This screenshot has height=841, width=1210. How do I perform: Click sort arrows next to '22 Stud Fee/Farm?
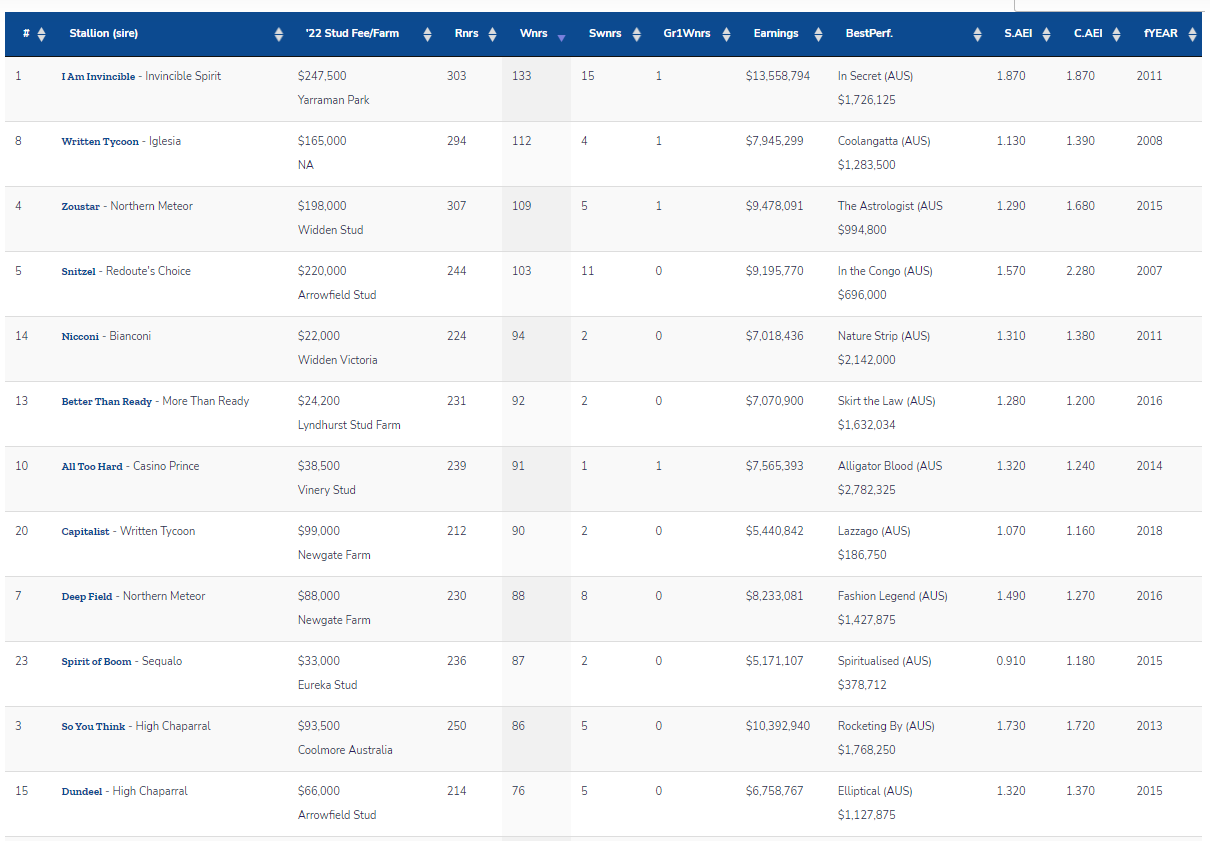click(428, 35)
